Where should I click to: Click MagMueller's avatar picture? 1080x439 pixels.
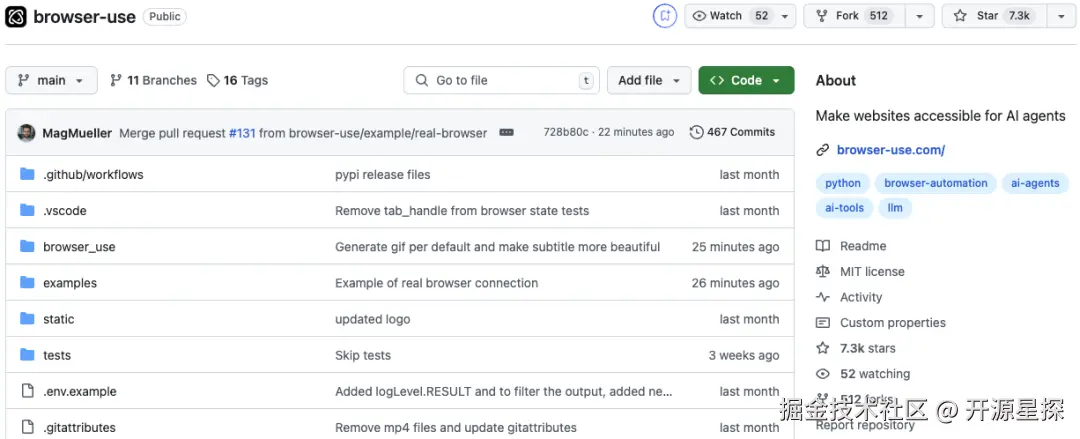26,132
